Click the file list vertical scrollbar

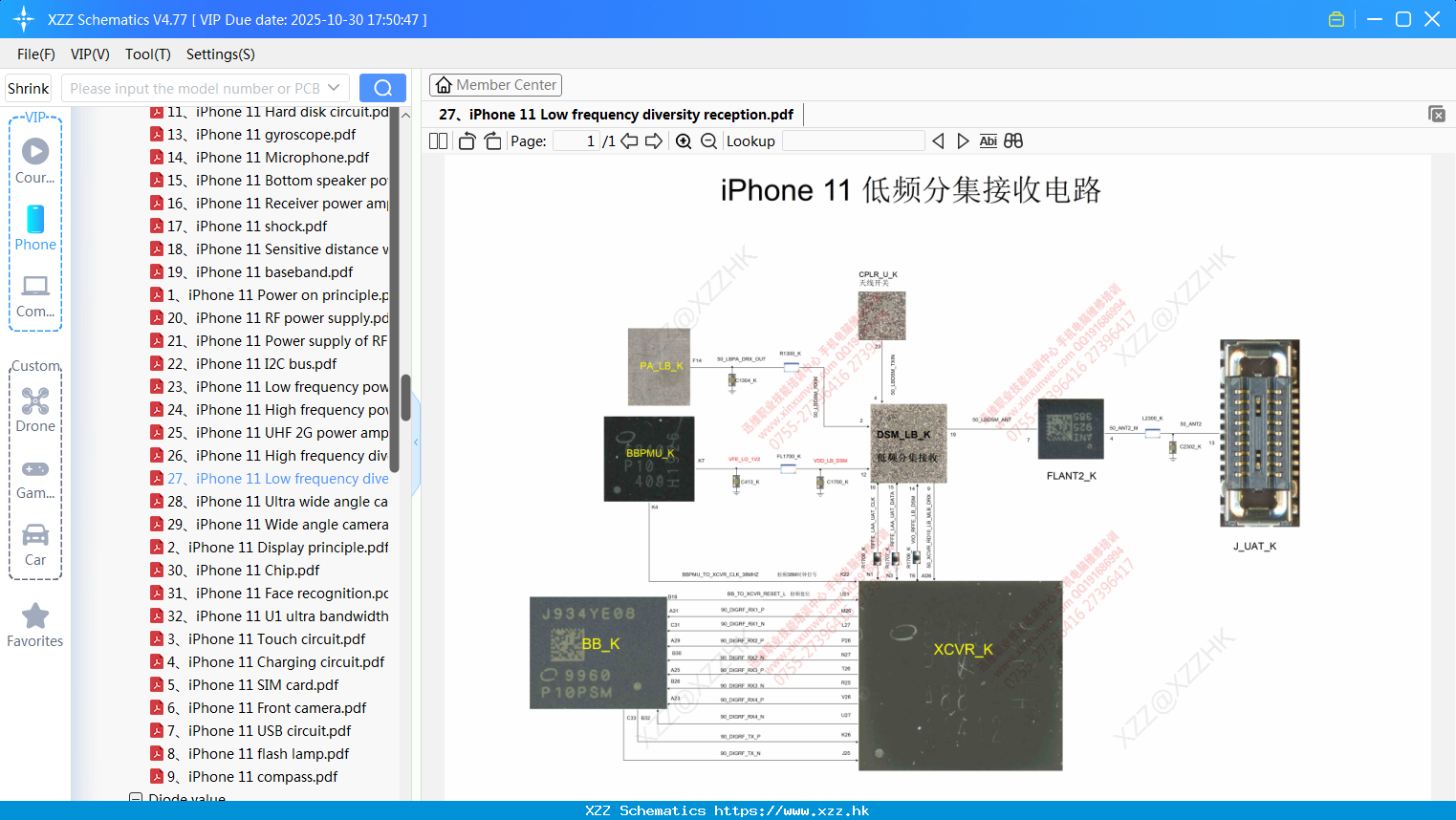point(405,397)
